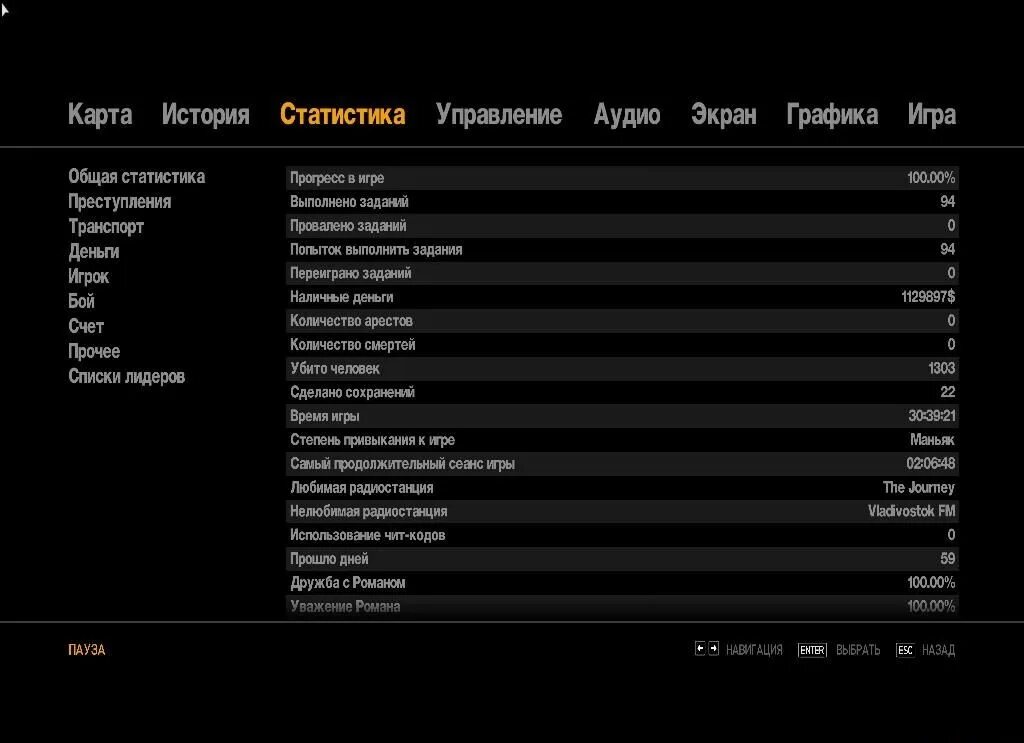Select the Статистика tab
Screen dimensions: 1024x743
coord(343,114)
